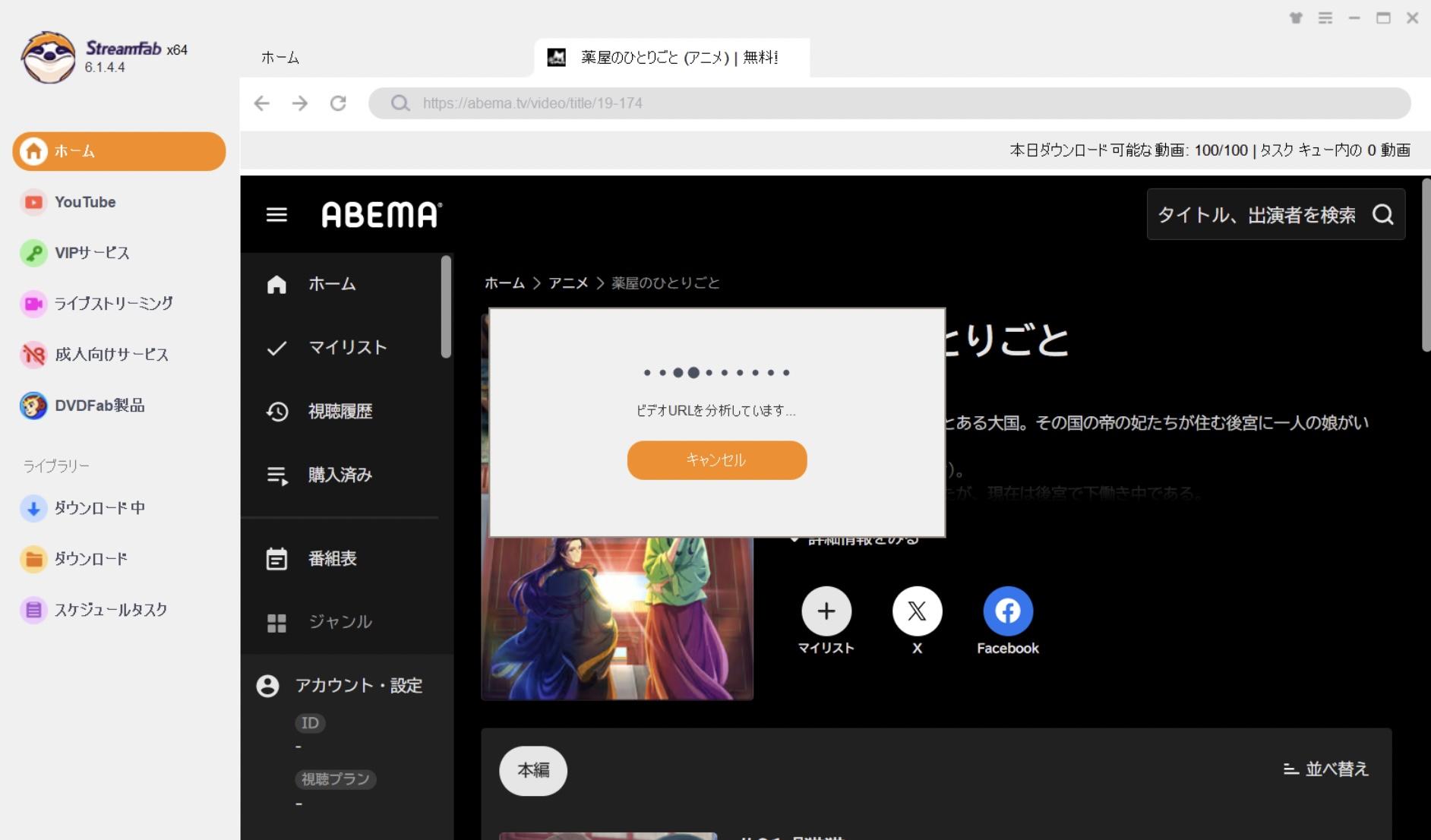Screen dimensions: 1431x840
Task: Go back with the browser back arrow
Action: (262, 103)
